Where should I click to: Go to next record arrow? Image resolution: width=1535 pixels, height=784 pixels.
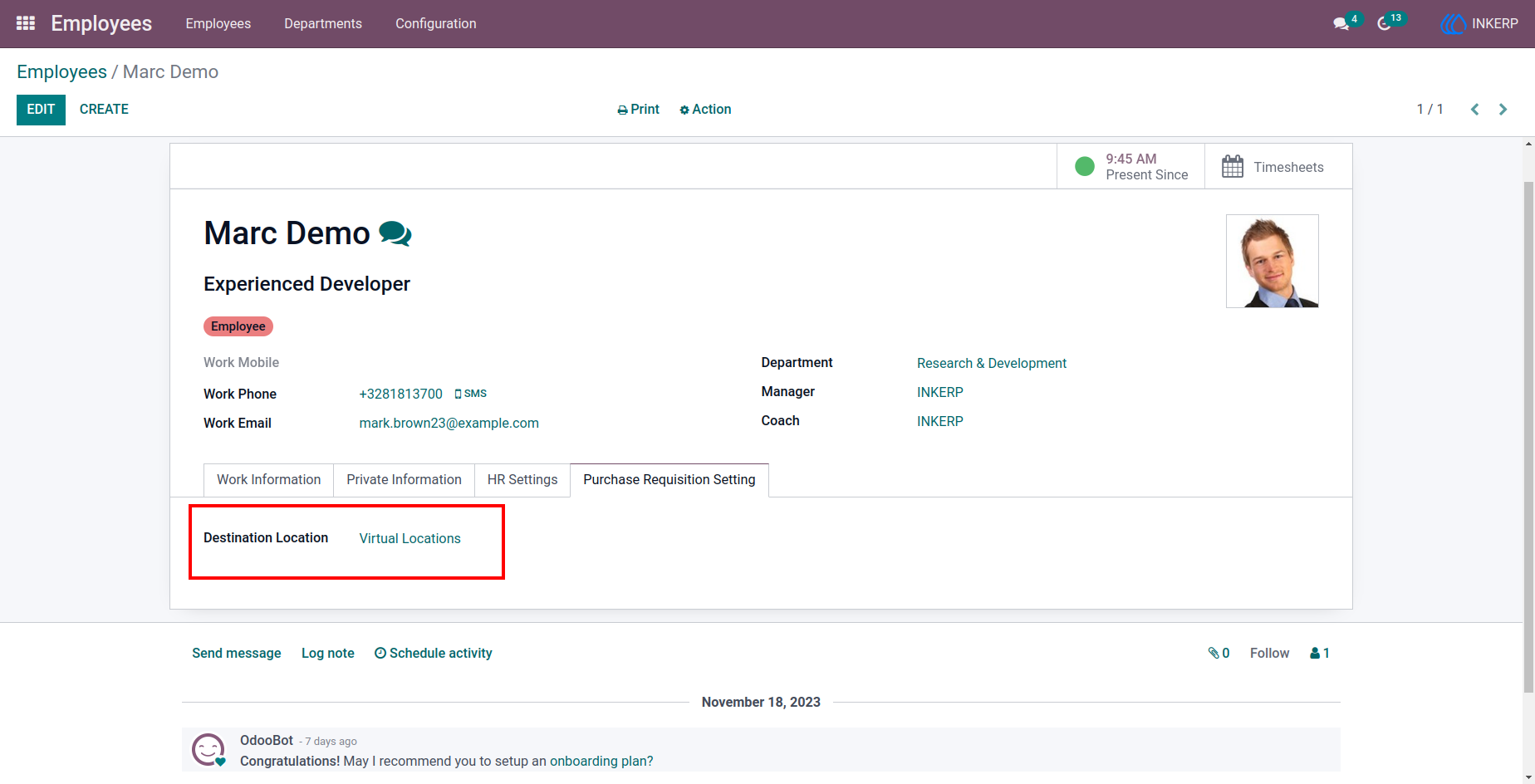[x=1503, y=110]
